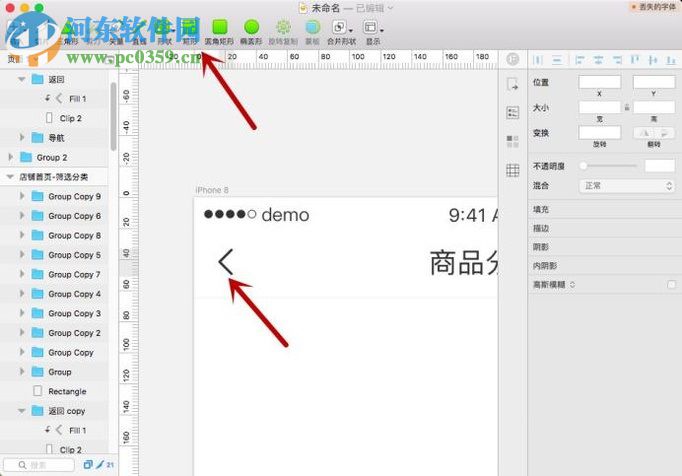Toggle flip horizontal button
Viewport: 682px width, 476px height.
pos(645,133)
